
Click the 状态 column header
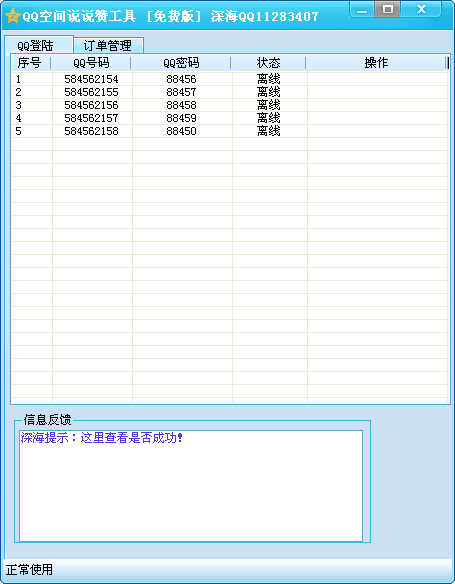click(x=268, y=63)
